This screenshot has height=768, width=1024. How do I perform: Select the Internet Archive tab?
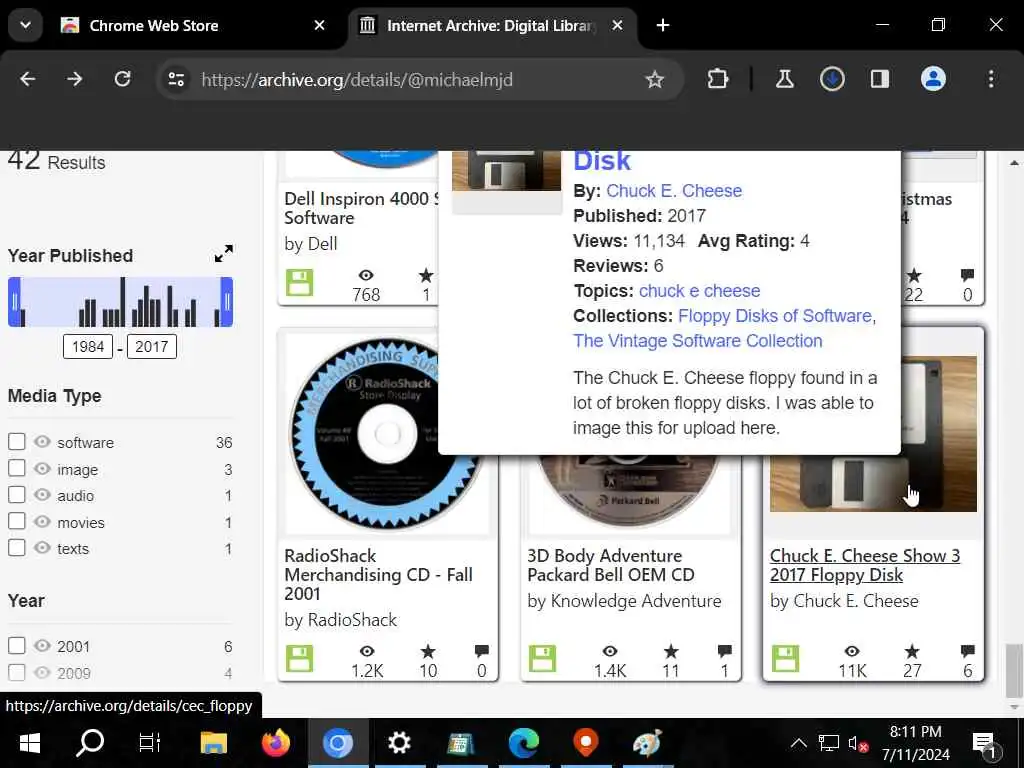(490, 25)
